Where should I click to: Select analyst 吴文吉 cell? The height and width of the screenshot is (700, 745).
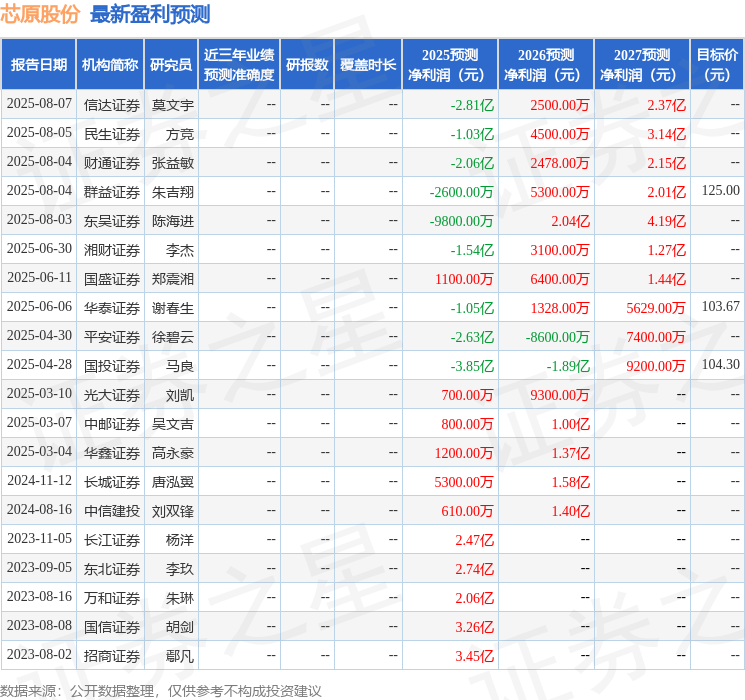coord(172,424)
